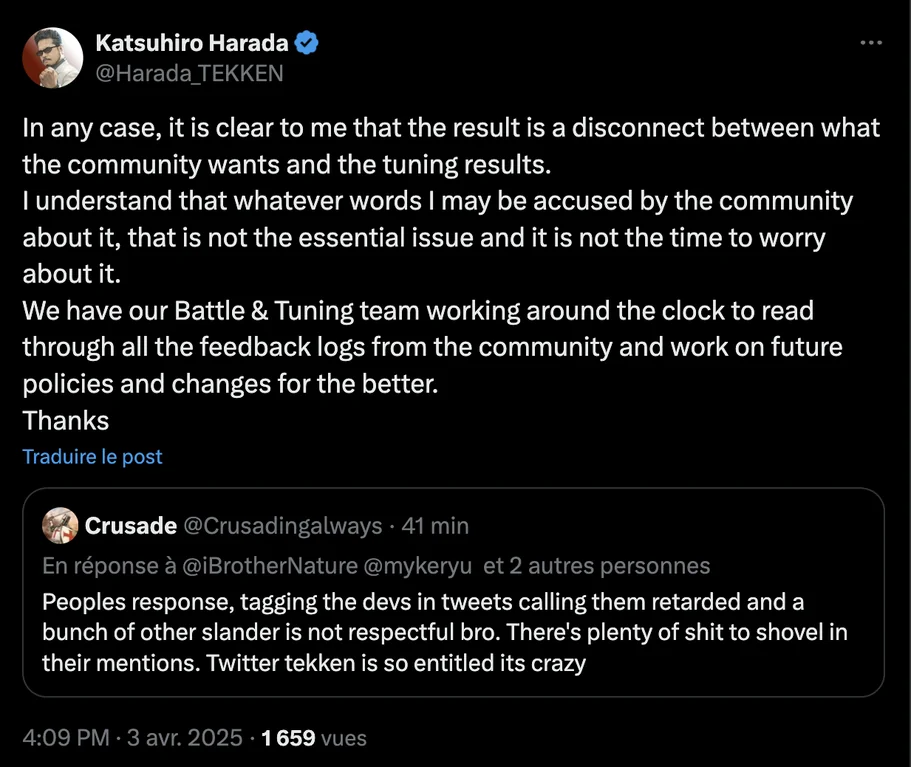
Task: Open the @Crusadingalways handle
Action: (x=284, y=526)
